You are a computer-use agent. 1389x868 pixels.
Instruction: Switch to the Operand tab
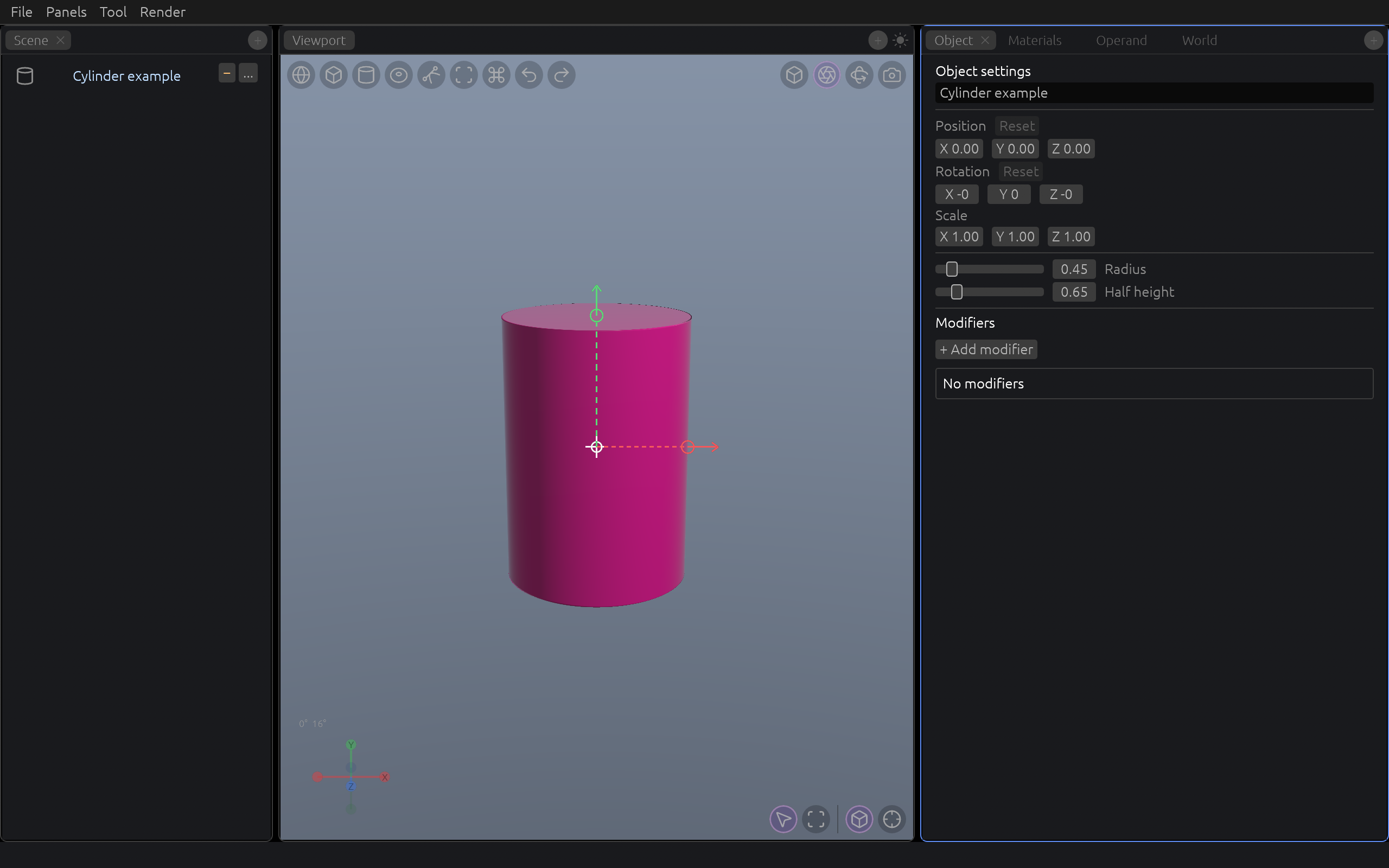tap(1121, 40)
